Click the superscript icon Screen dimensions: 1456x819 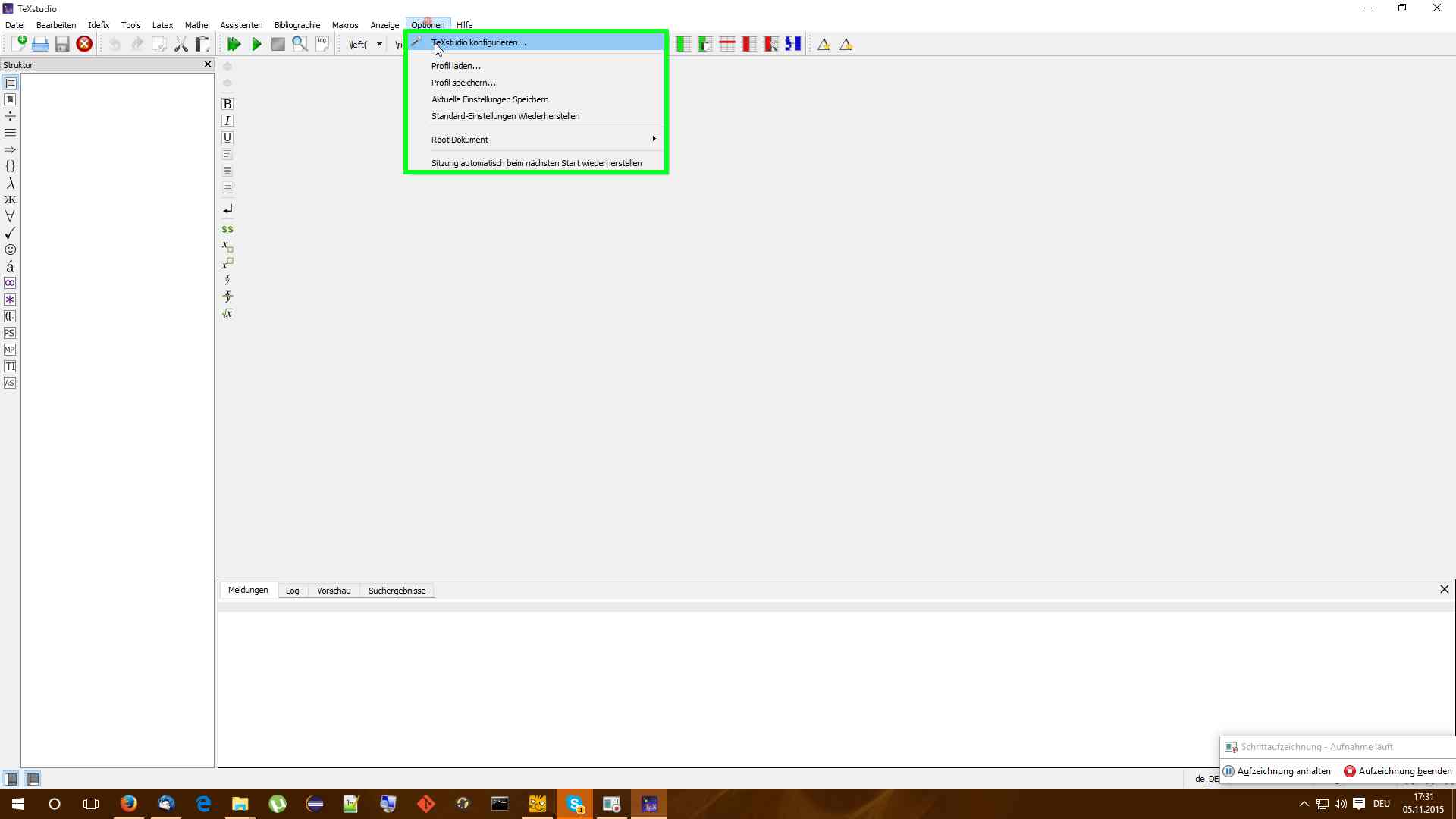pos(227,263)
